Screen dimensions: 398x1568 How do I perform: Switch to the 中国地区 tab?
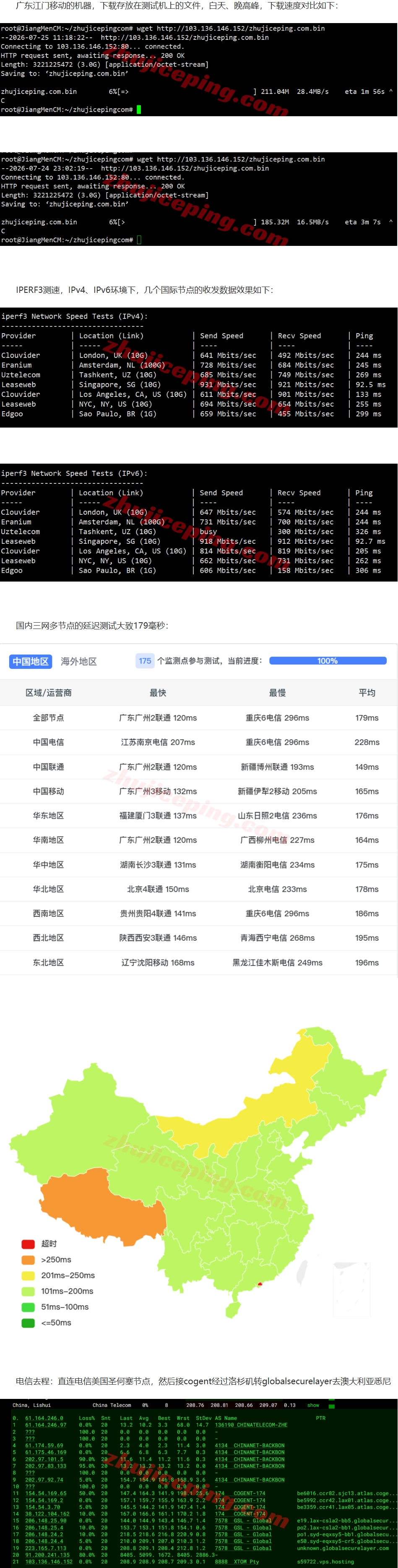pyautogui.click(x=31, y=661)
